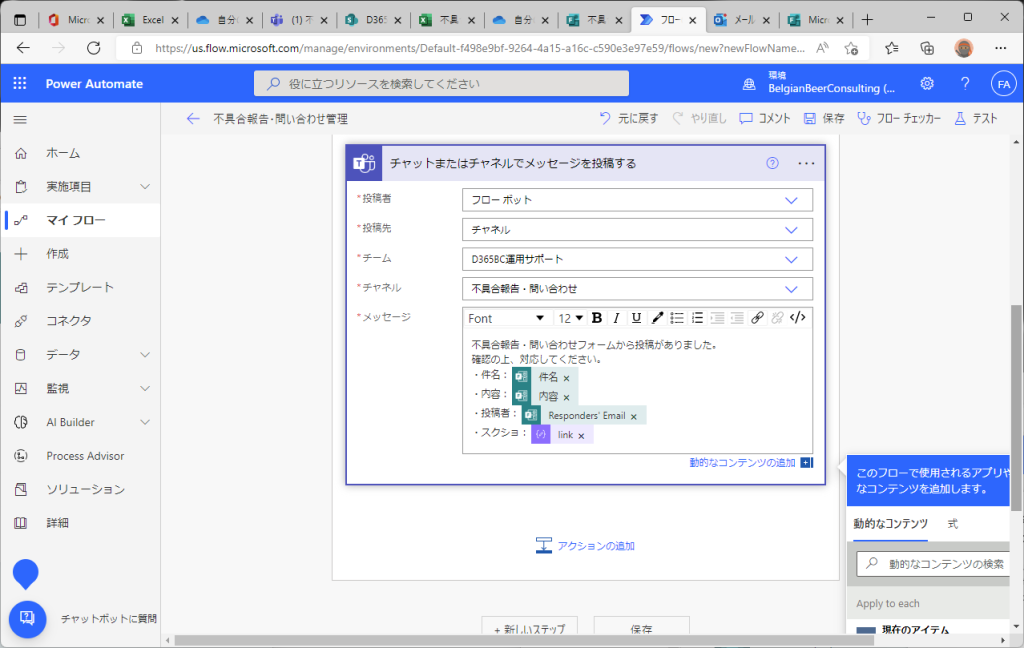Click the plus icon beside 動的なコンテンツの追加
Image resolution: width=1024 pixels, height=648 pixels.
point(807,462)
